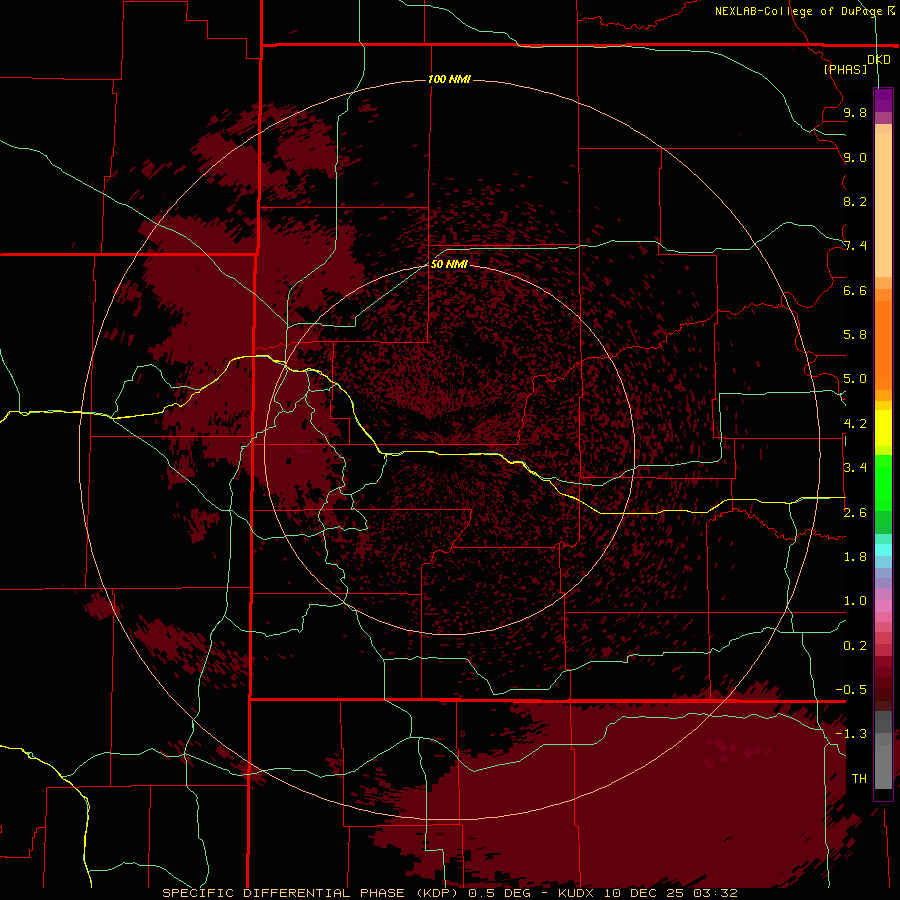This screenshot has width=900, height=900.
Task: Click the -1.3 legend value
Action: click(x=851, y=734)
